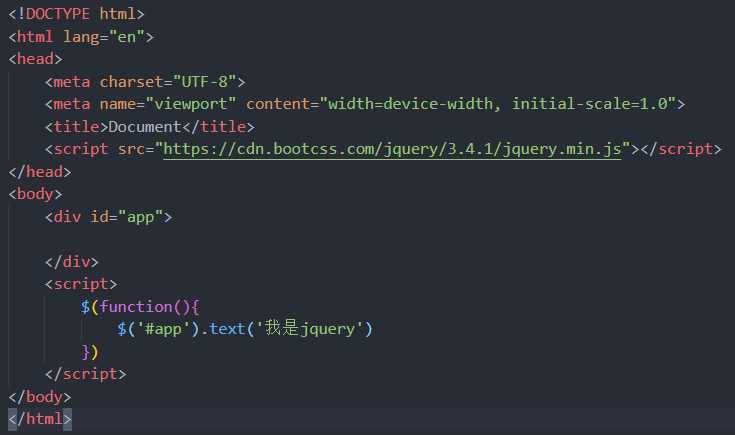Click the opening script tag in body
The width and height of the screenshot is (735, 435).
81,284
